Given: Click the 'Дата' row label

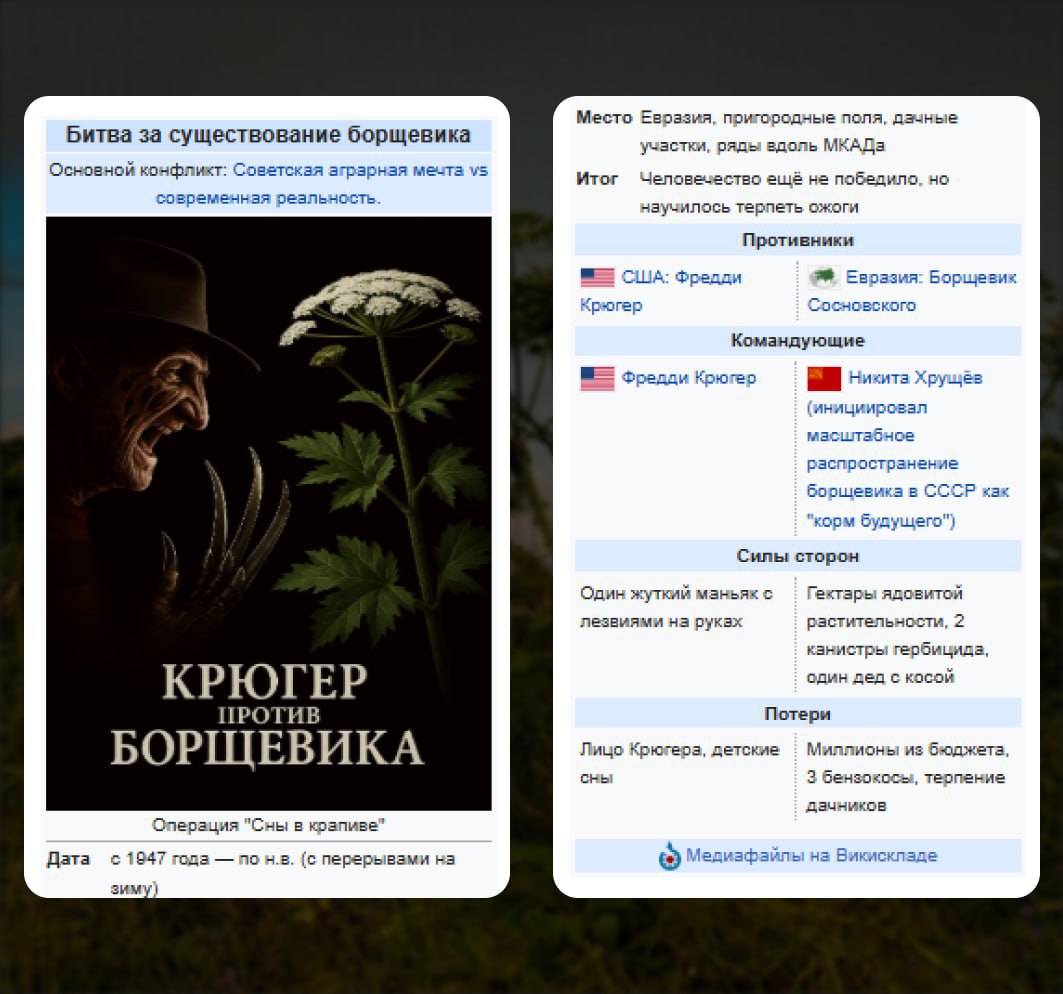Looking at the screenshot, I should (68, 859).
